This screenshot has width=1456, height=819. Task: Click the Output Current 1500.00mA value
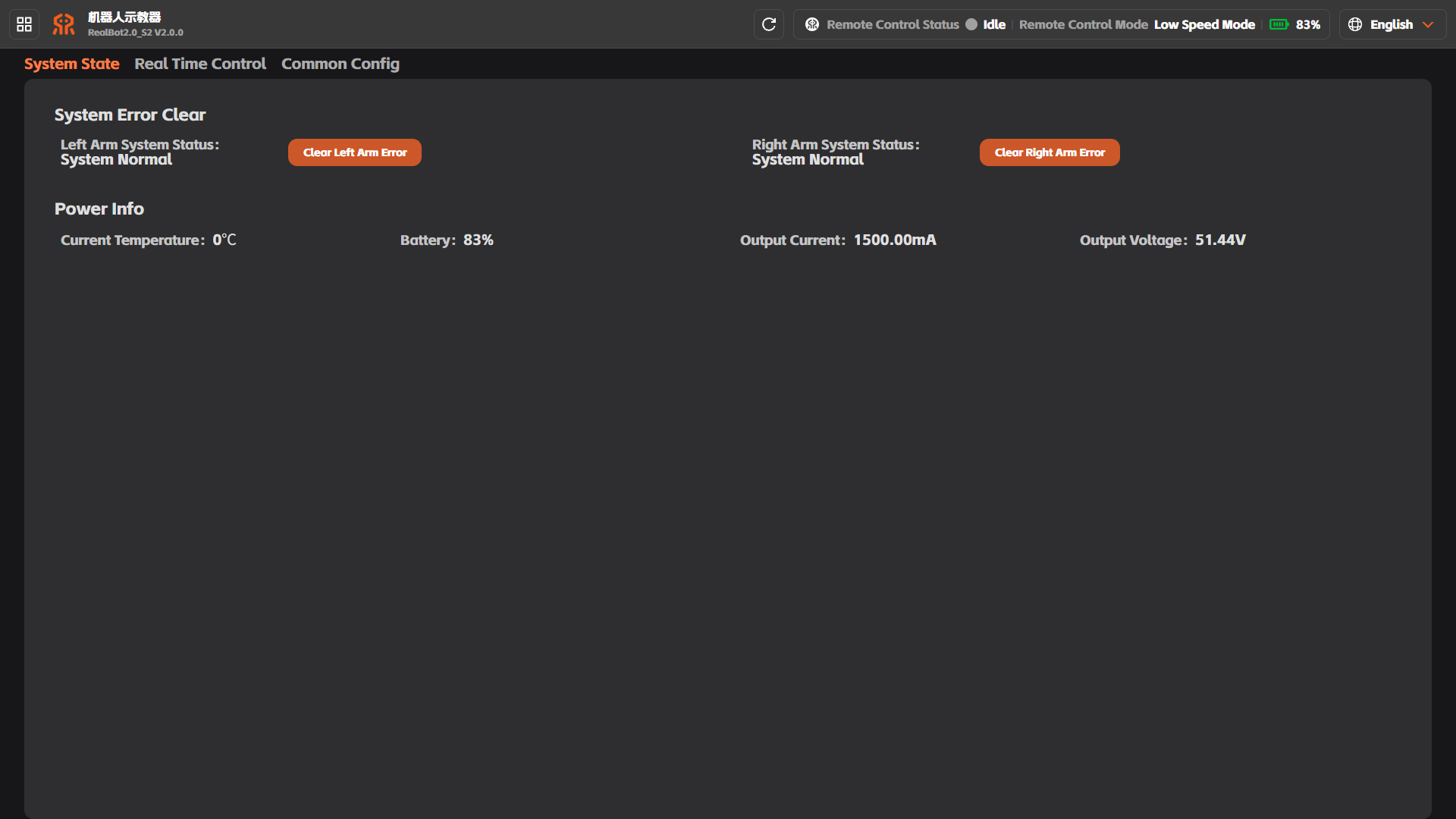point(895,240)
